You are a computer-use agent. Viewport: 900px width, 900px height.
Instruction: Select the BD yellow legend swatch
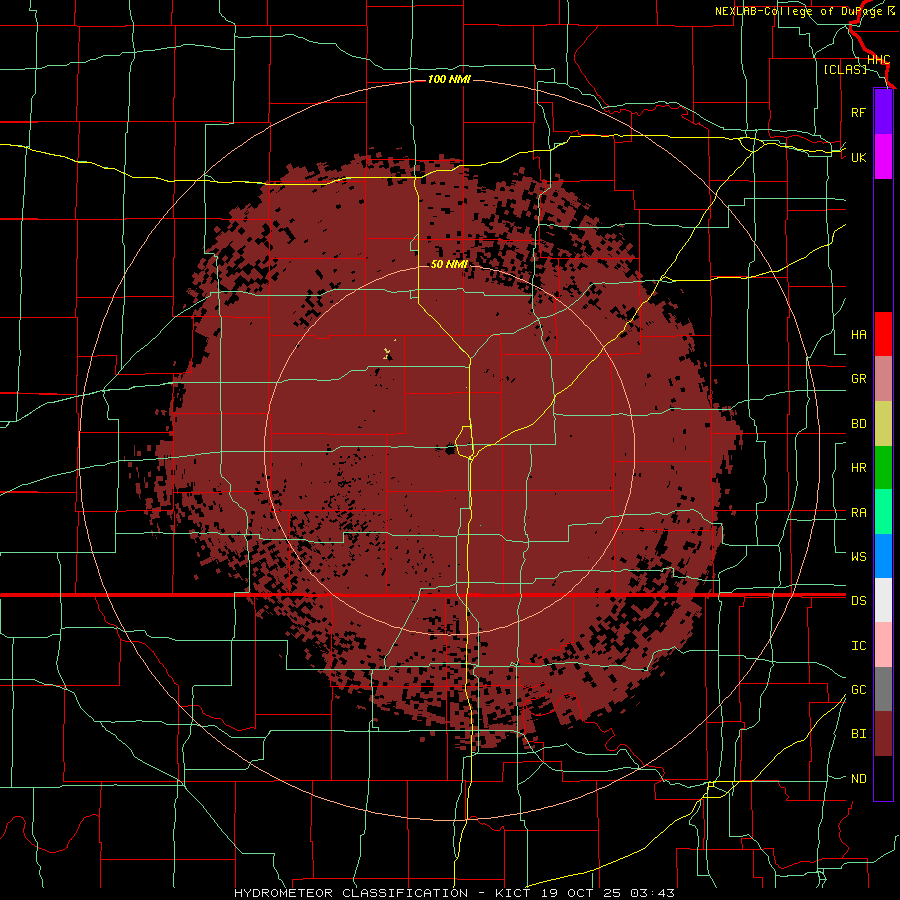[x=883, y=424]
